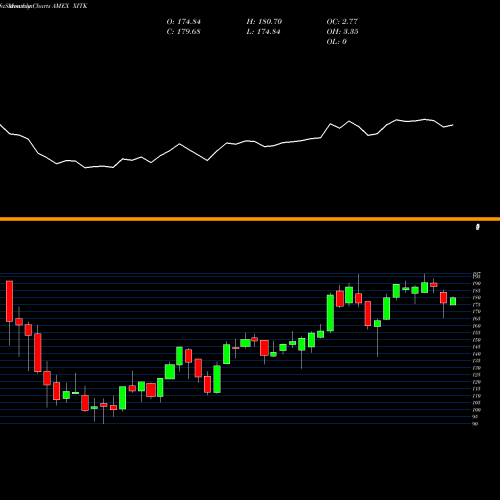This screenshot has width=500, height=500.
Task: Click the '95' price axis label
Action: pyautogui.click(x=476, y=417)
